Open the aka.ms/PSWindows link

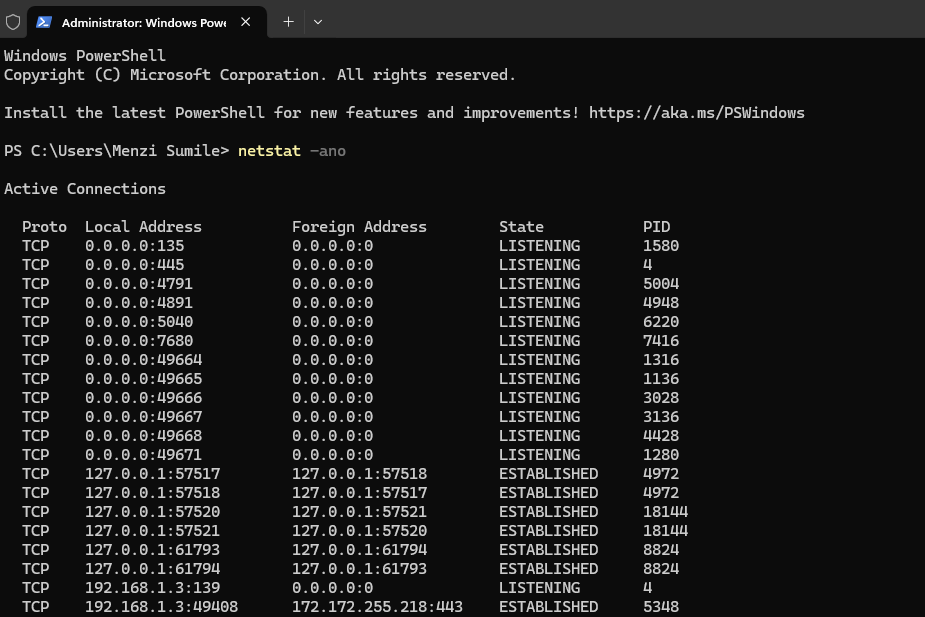696,113
